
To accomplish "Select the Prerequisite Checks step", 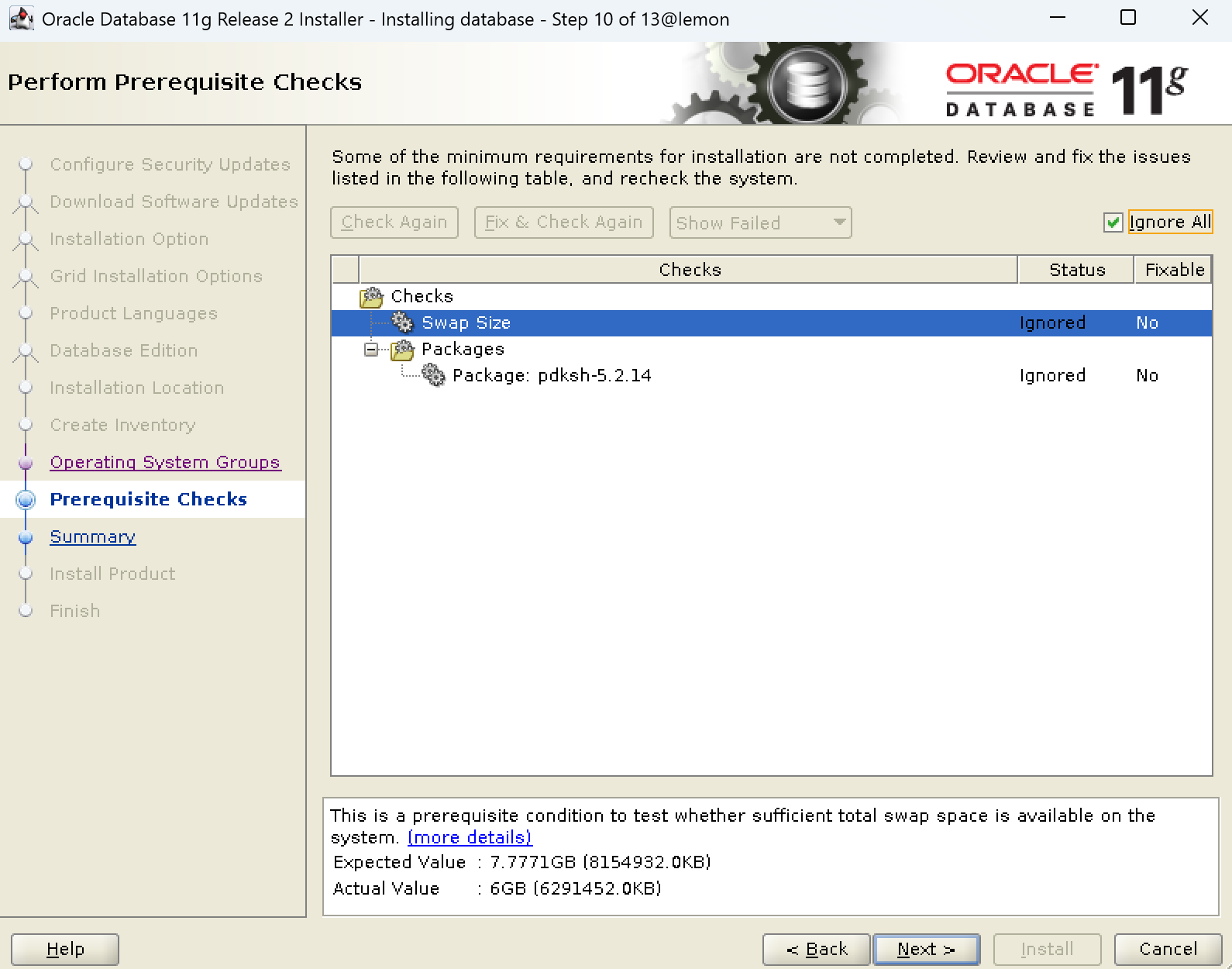I will [x=149, y=500].
